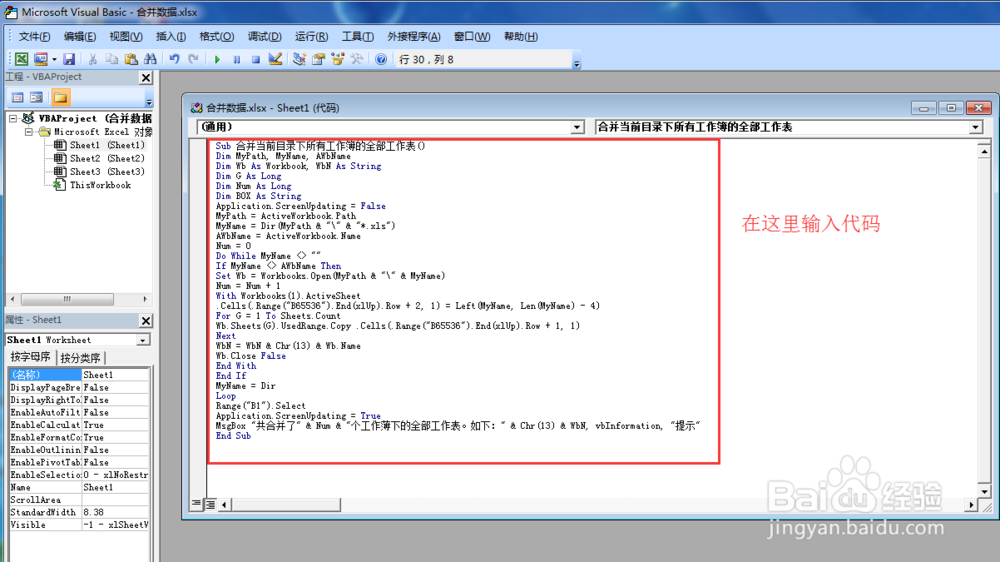Viewport: 1000px width, 562px height.
Task: Open the 窗口(W) menu
Action: (x=472, y=36)
